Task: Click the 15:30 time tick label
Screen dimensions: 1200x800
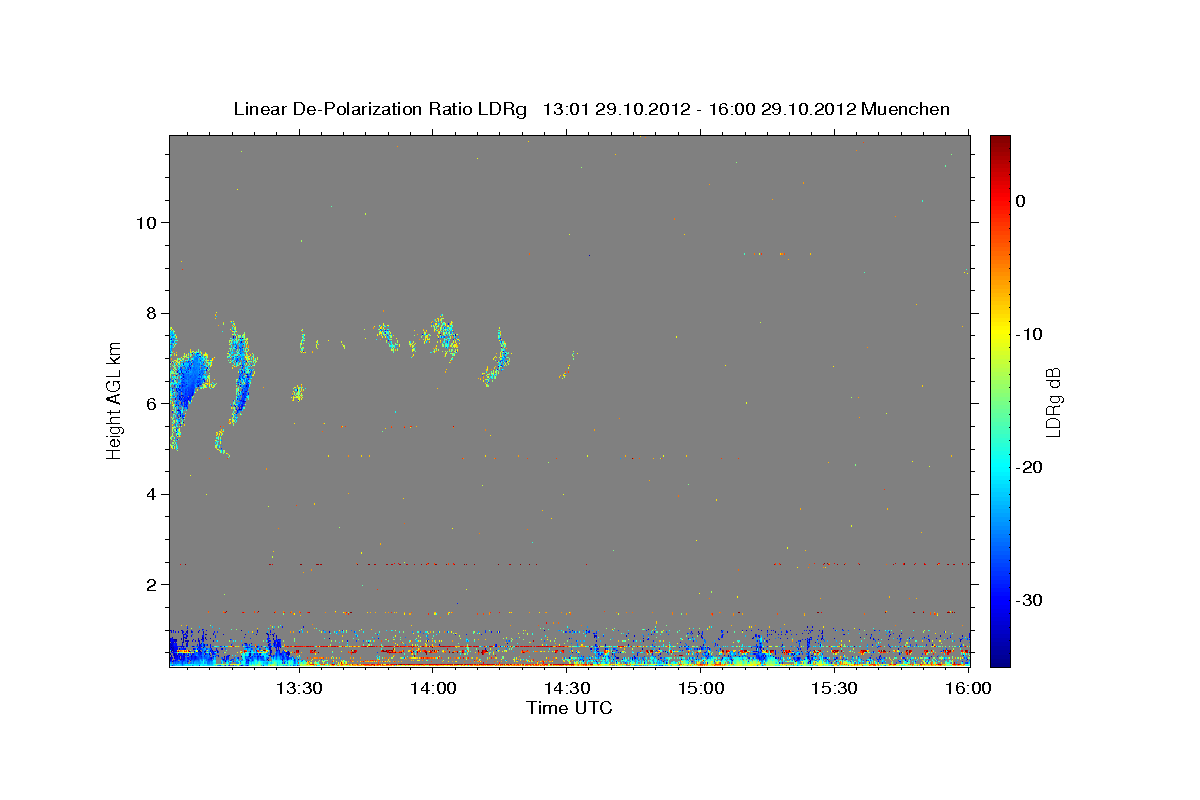Action: 835,689
